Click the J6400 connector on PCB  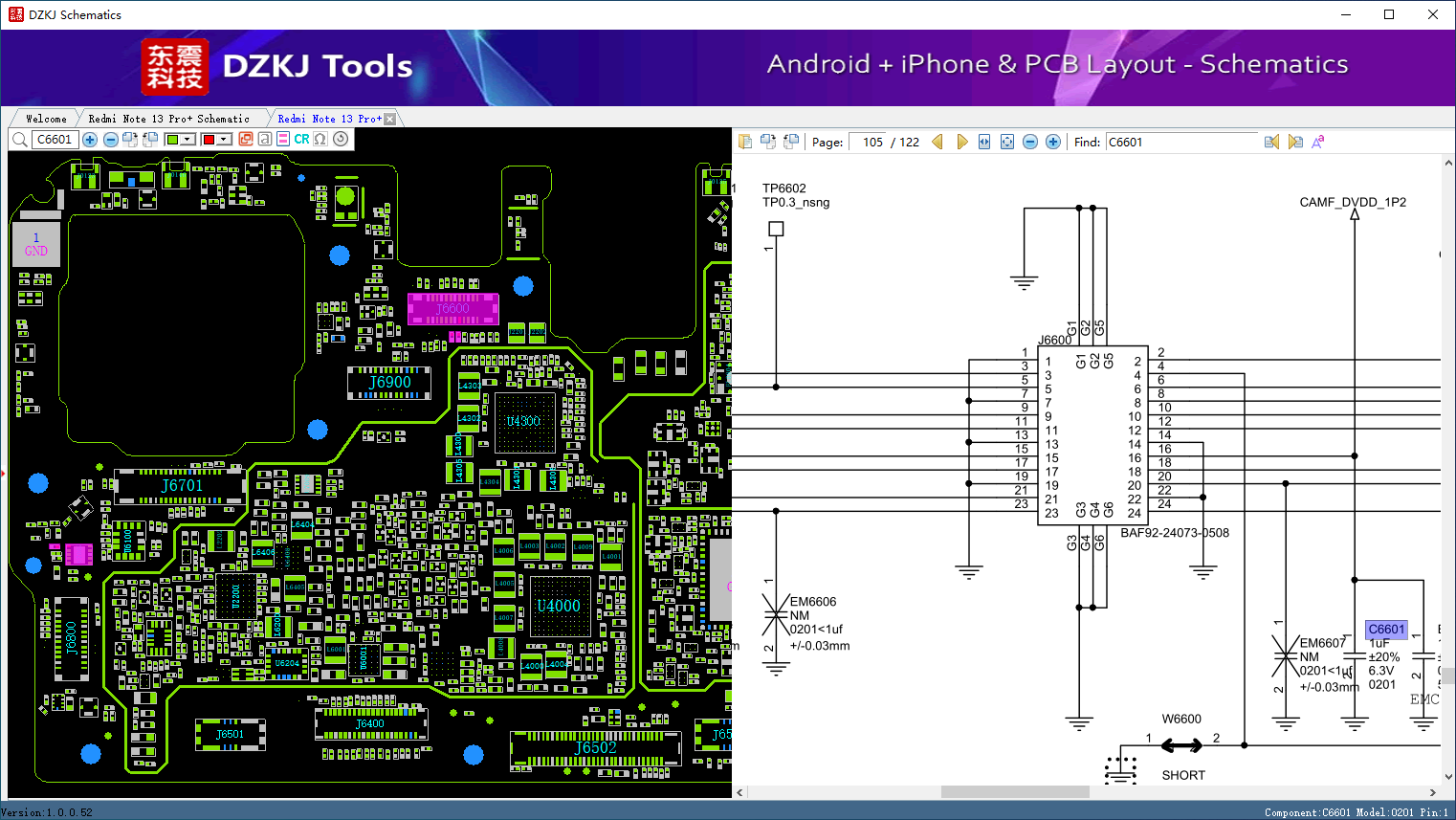(370, 723)
